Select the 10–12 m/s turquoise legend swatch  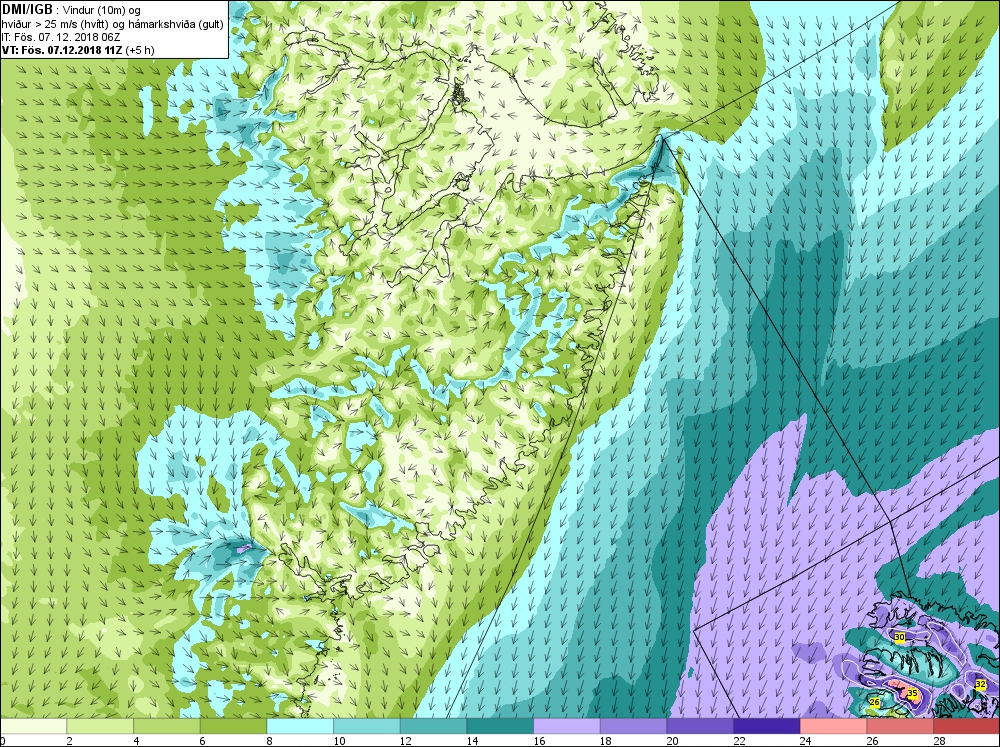[367, 726]
